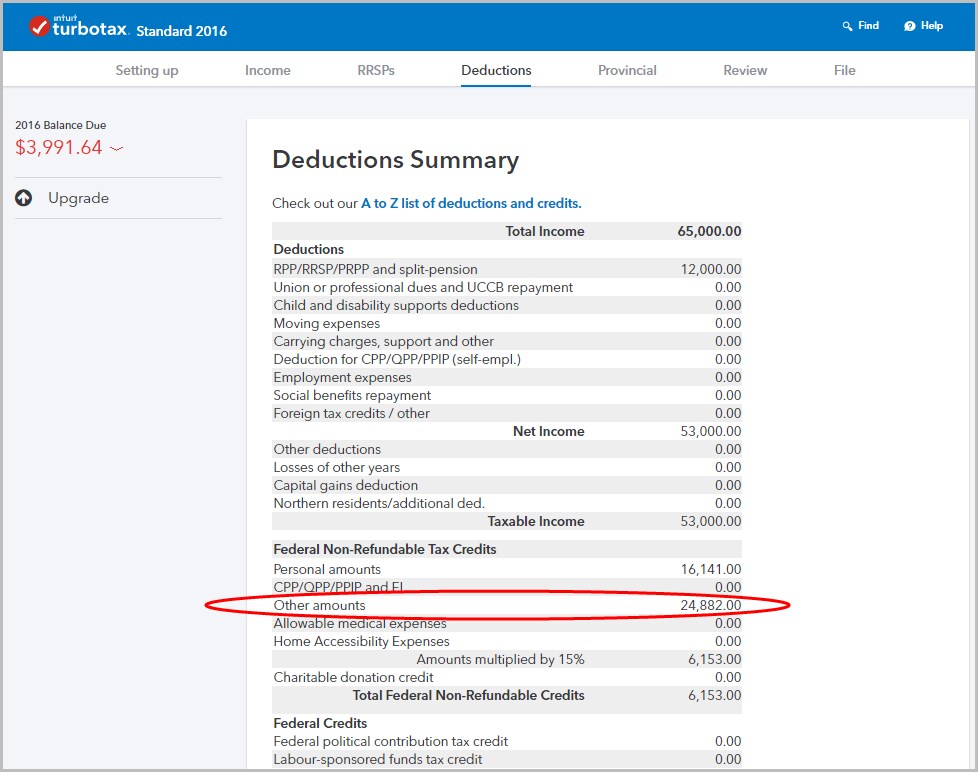Click the Find button label
978x772 pixels.
[868, 26]
